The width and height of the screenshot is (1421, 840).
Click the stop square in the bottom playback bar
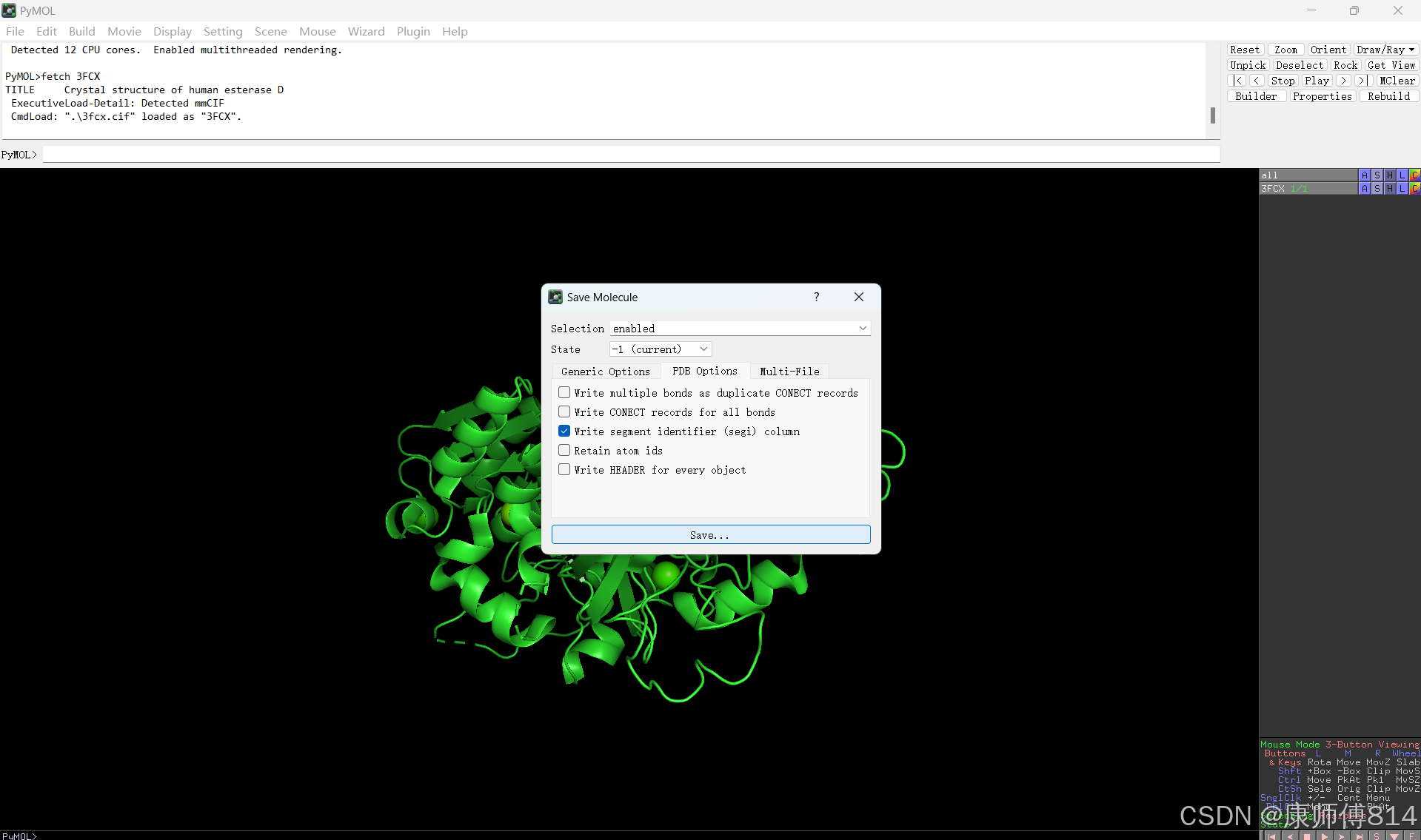click(1307, 836)
